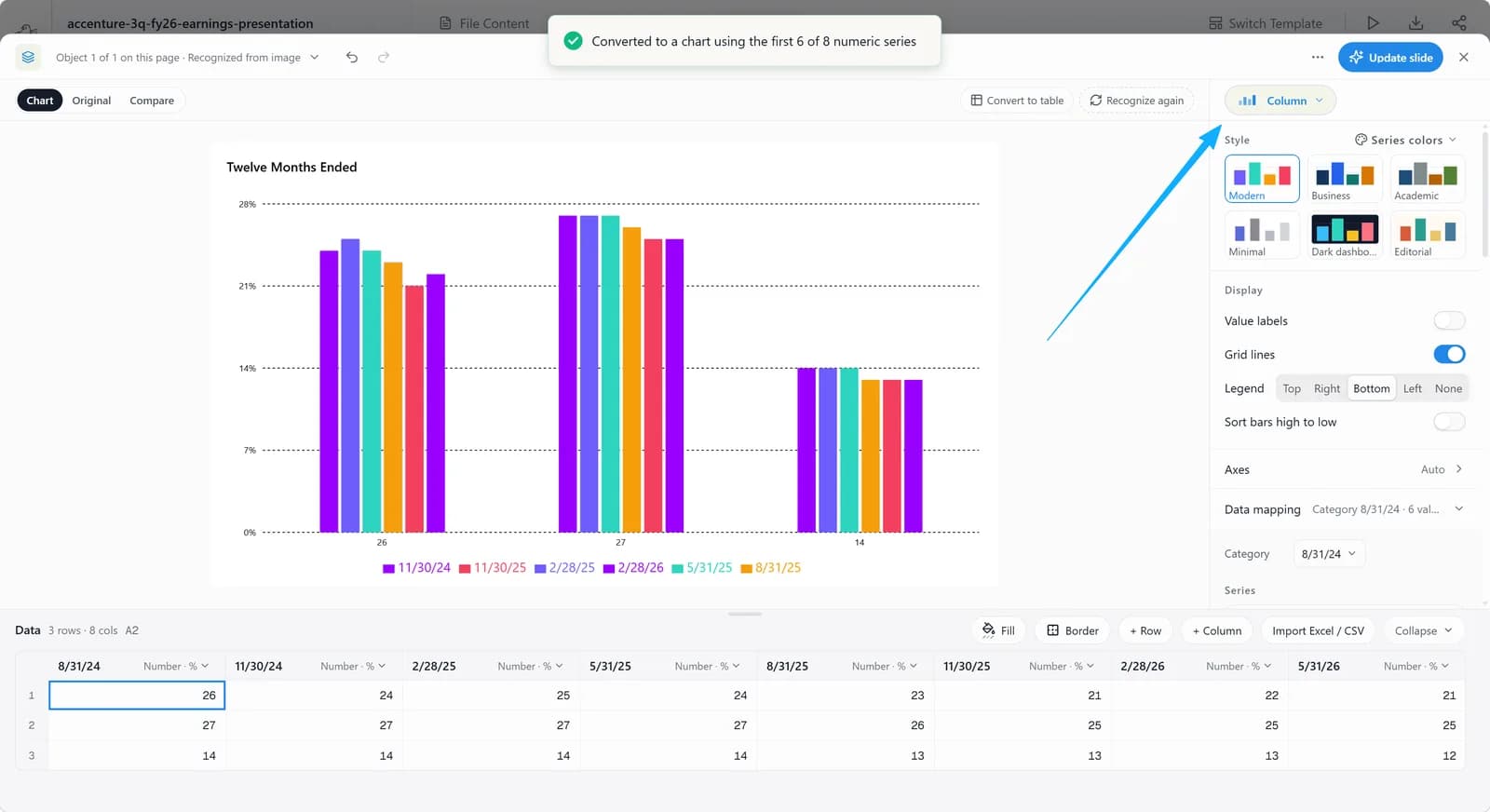Viewport: 1490px width, 812px height.
Task: Set legend position to Right
Action: [x=1327, y=388]
